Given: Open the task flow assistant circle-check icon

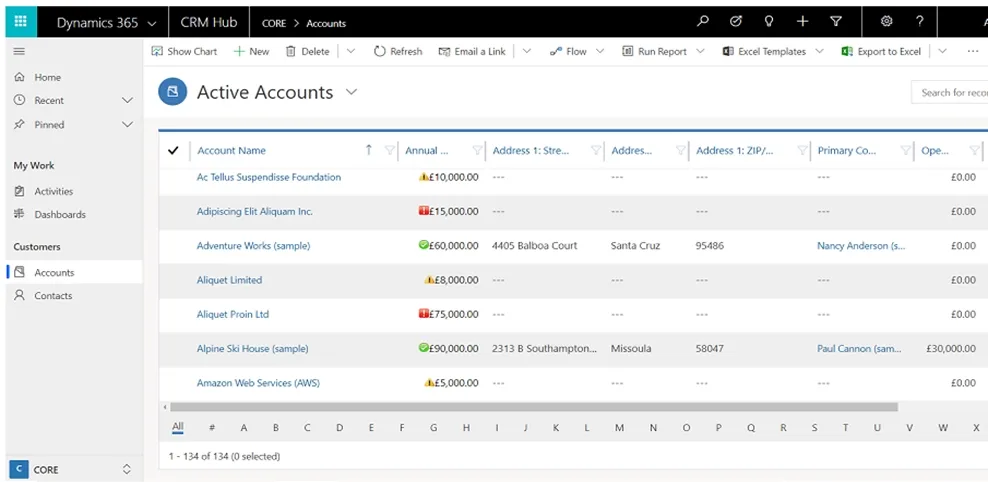Looking at the screenshot, I should tap(735, 21).
